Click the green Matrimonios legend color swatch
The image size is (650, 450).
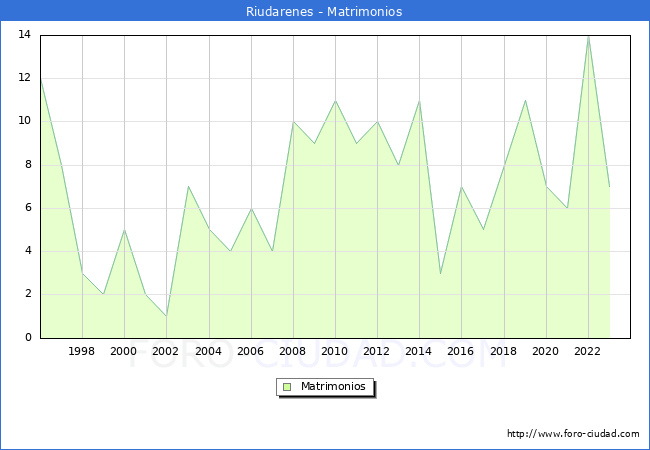pyautogui.click(x=287, y=386)
